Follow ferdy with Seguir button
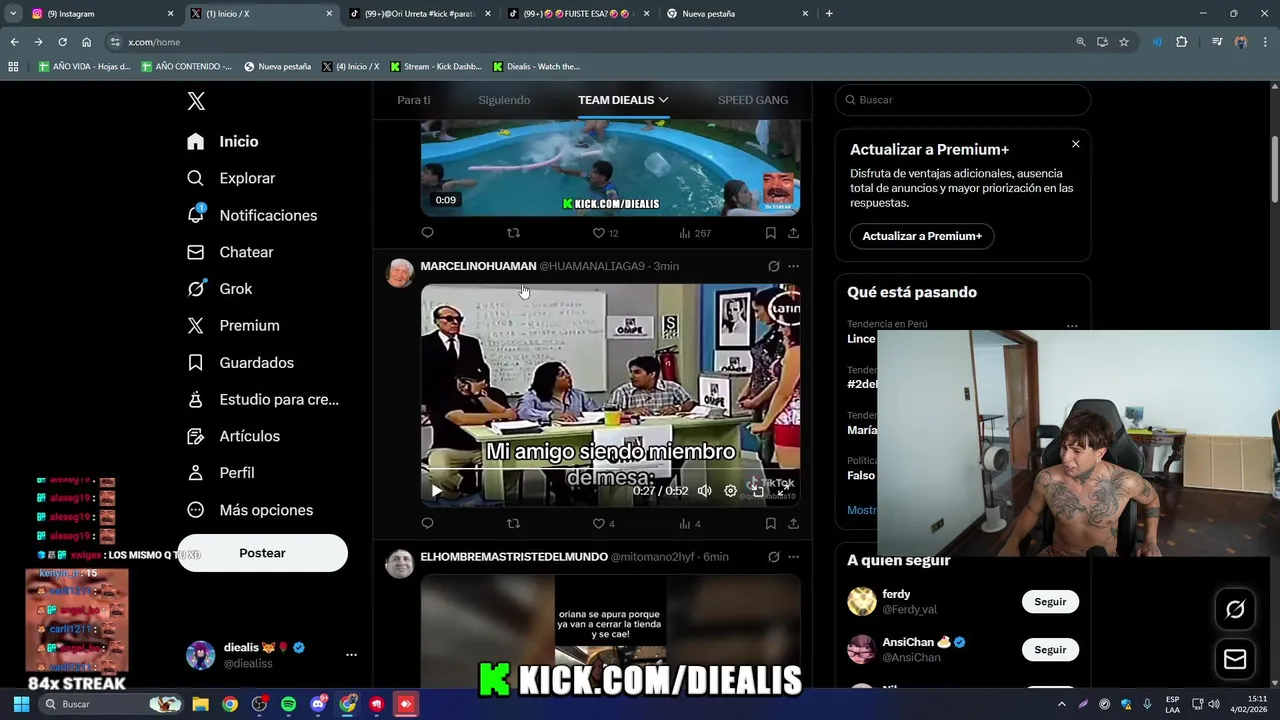1280x720 pixels. tap(1050, 602)
